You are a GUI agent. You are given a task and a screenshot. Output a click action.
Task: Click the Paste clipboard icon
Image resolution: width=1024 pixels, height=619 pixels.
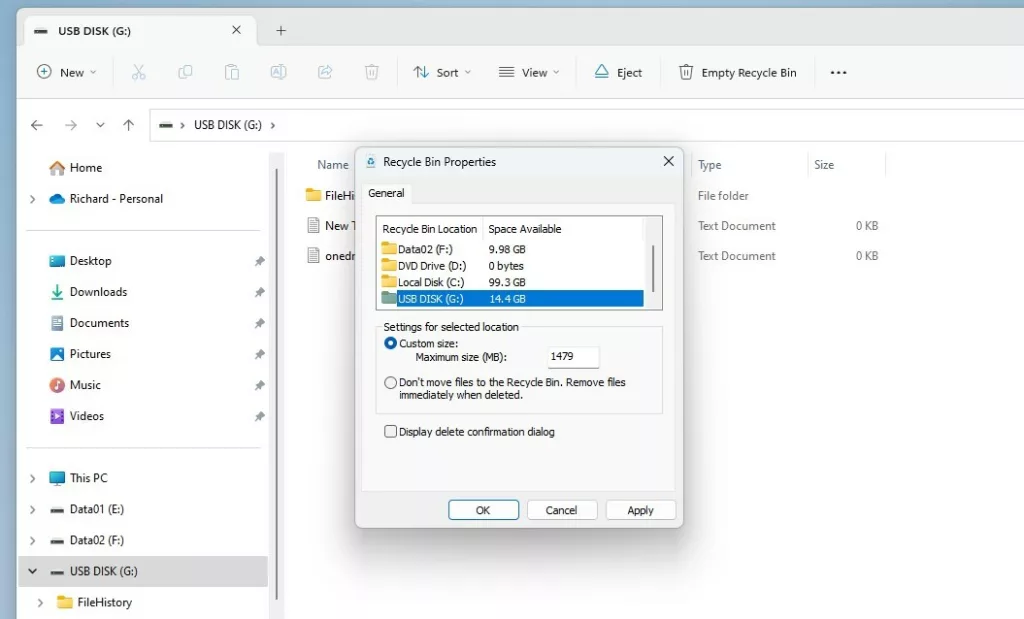232,72
